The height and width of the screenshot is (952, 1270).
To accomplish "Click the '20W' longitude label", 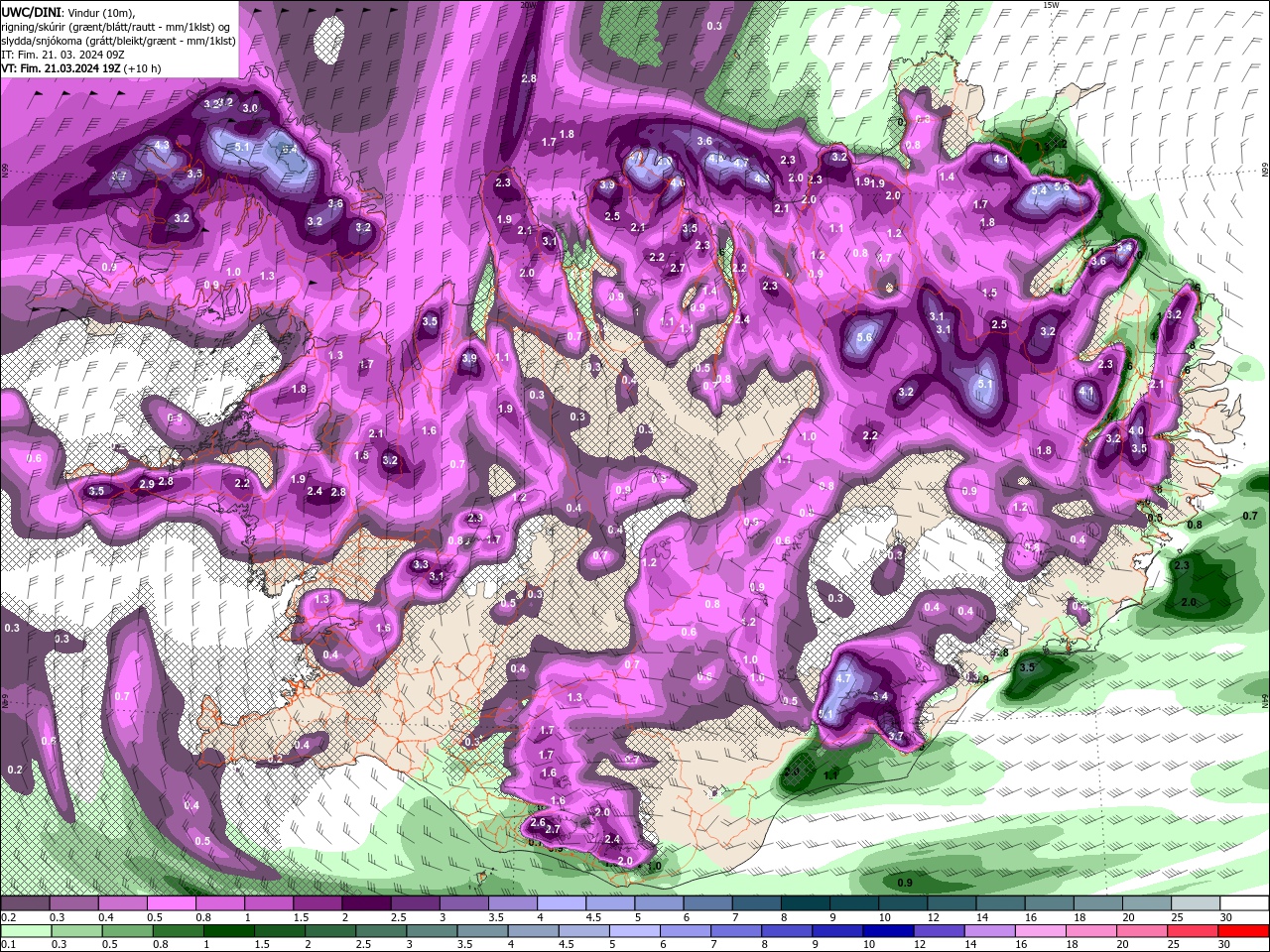I will coord(529,5).
